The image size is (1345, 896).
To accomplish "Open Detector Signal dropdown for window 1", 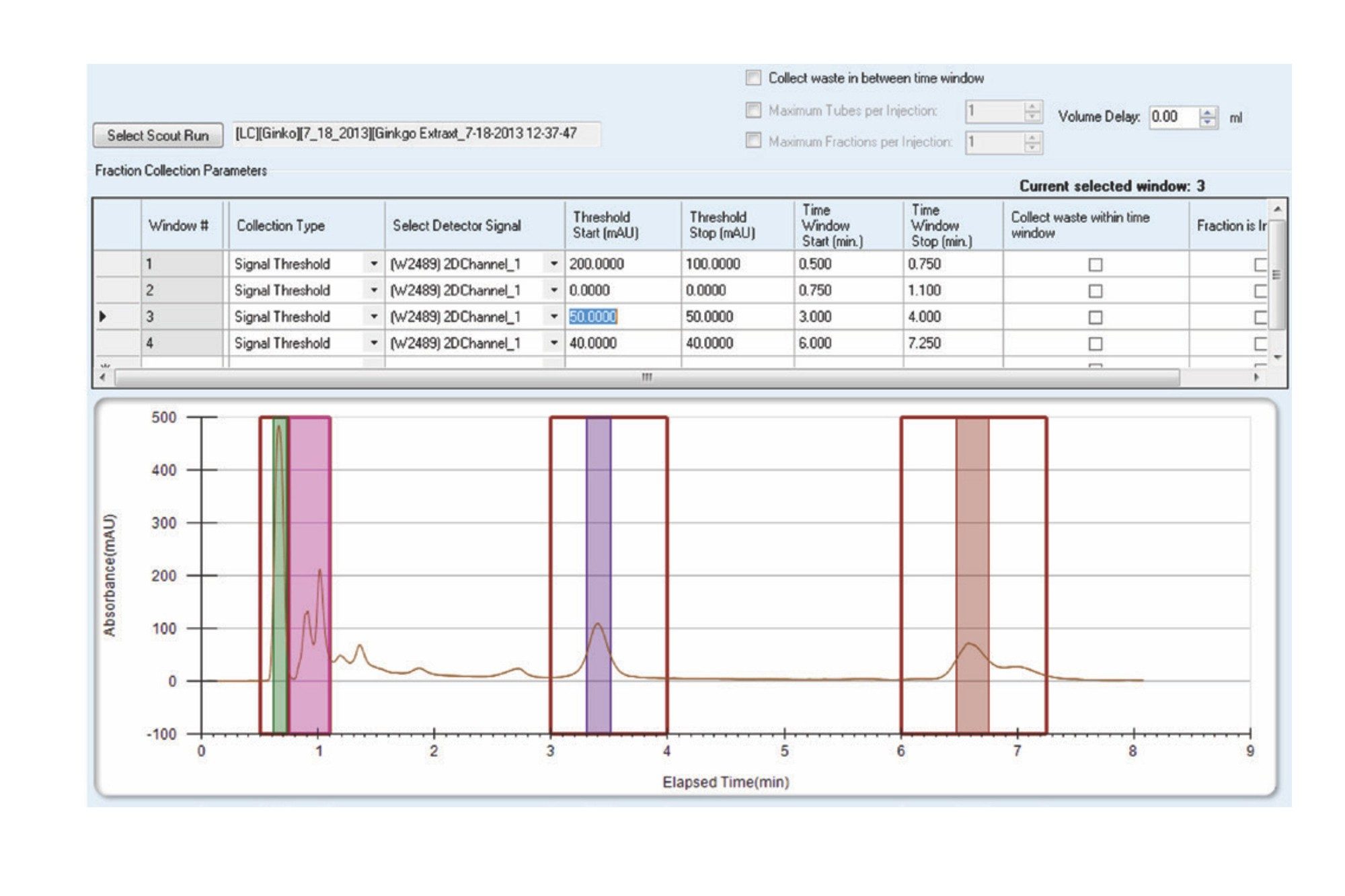I will [x=553, y=264].
